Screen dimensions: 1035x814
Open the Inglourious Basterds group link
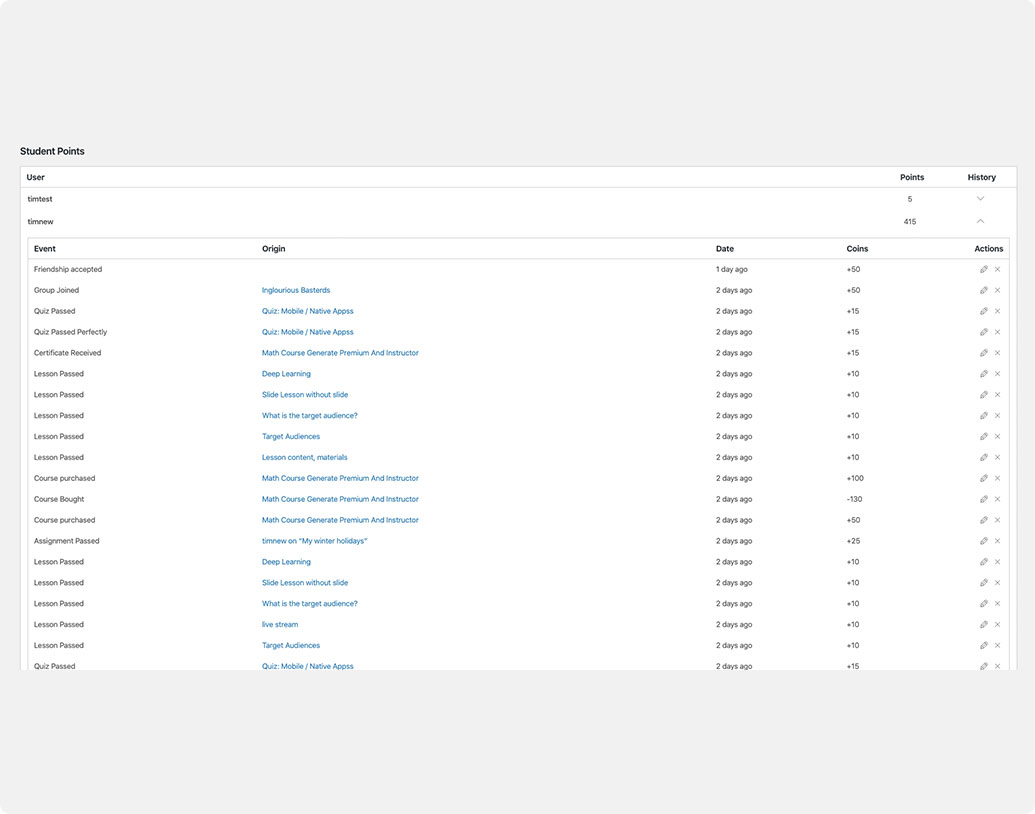[x=296, y=291]
